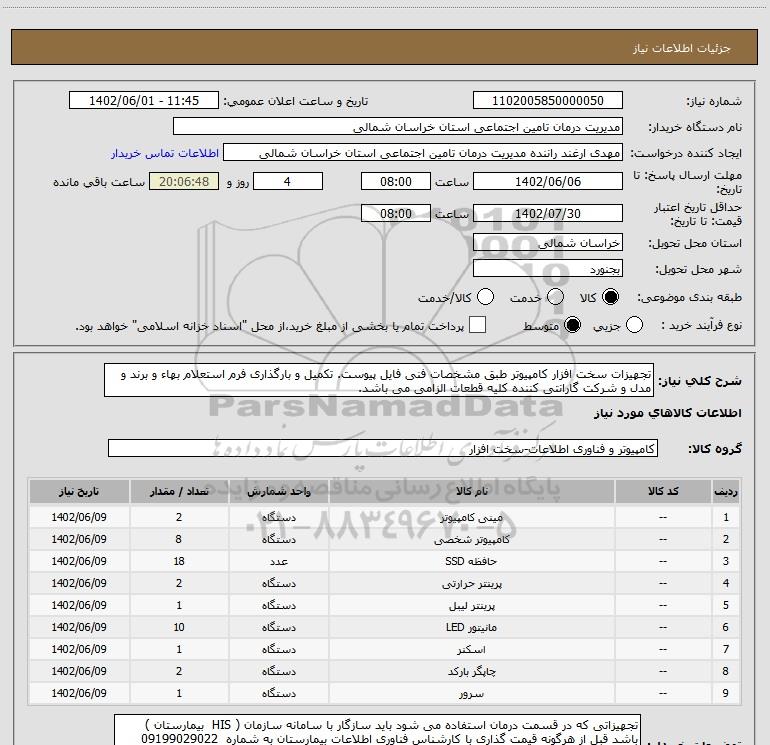Click the response deadline time 08:00 field
Image resolution: width=770 pixels, height=745 pixels.
[x=396, y=181]
